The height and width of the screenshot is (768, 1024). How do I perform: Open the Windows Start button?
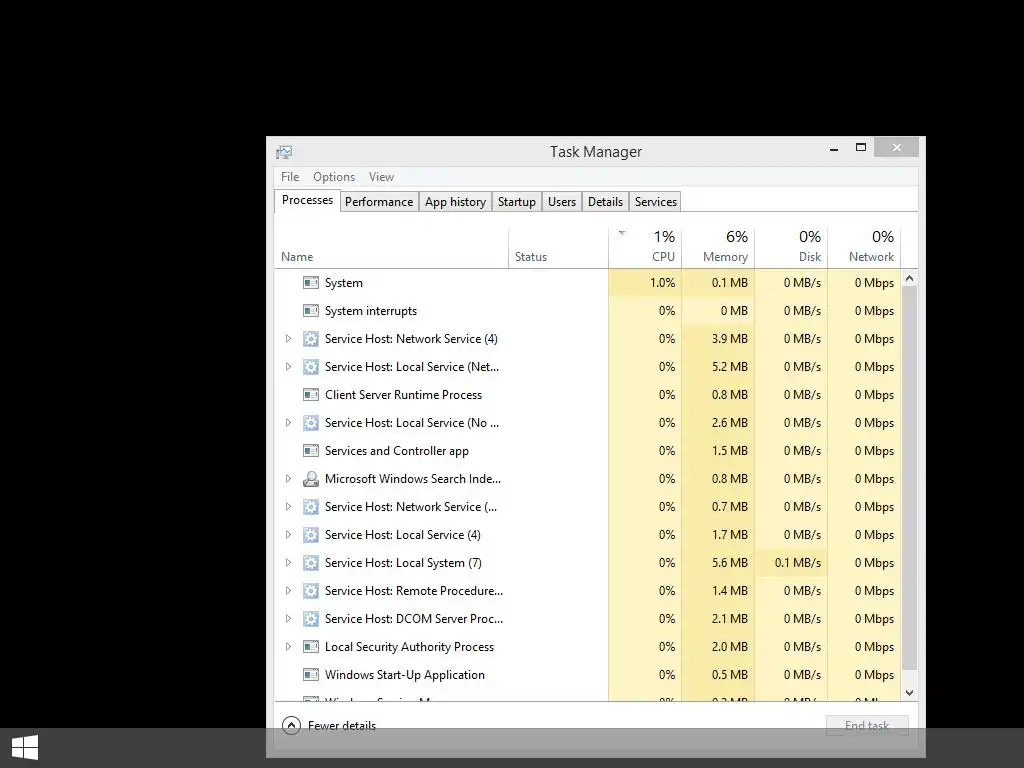point(25,748)
